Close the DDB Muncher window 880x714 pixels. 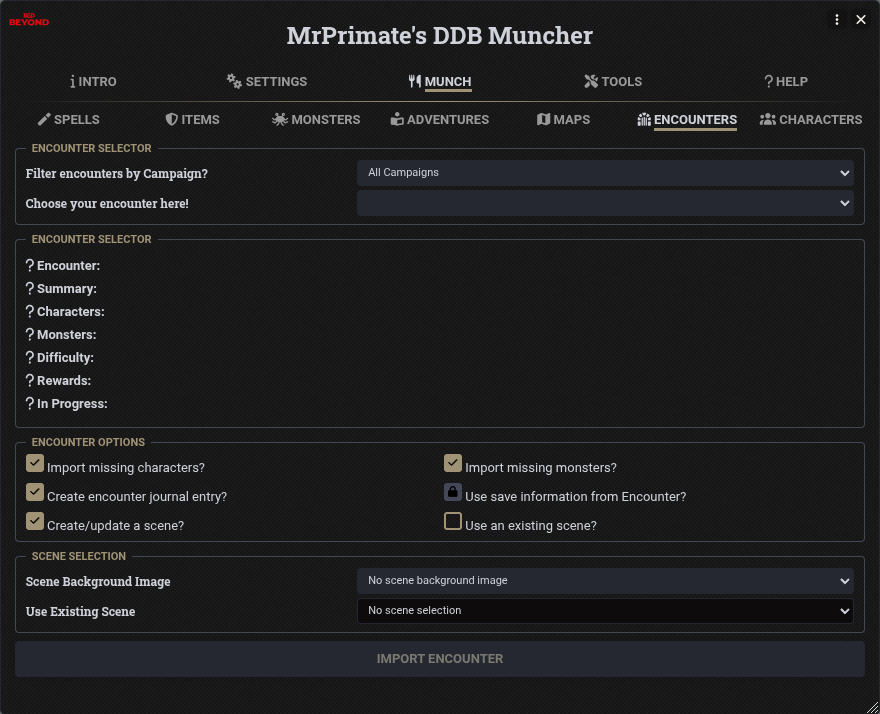point(861,20)
